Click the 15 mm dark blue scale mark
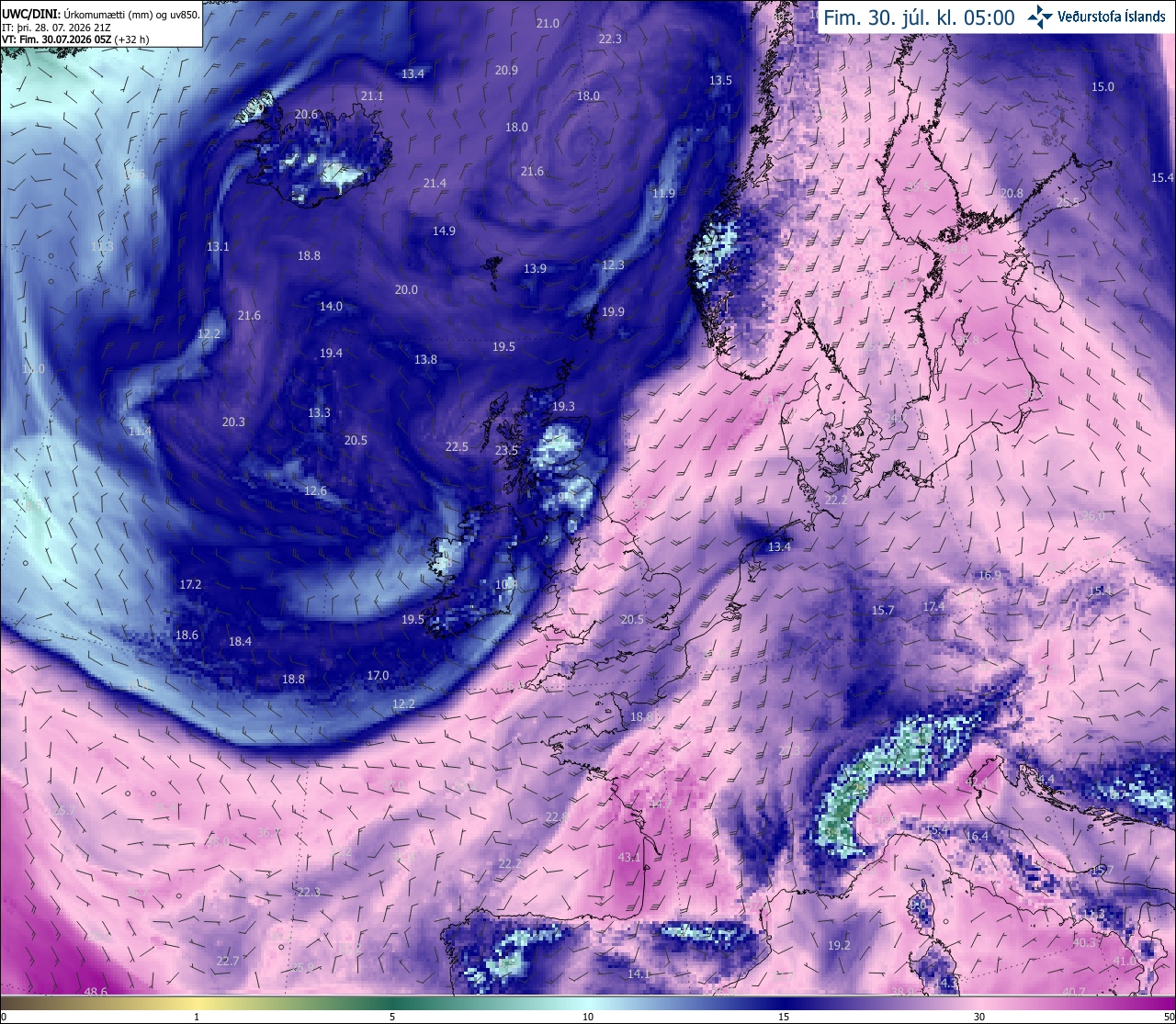The height and width of the screenshot is (1024, 1176). 784,1017
